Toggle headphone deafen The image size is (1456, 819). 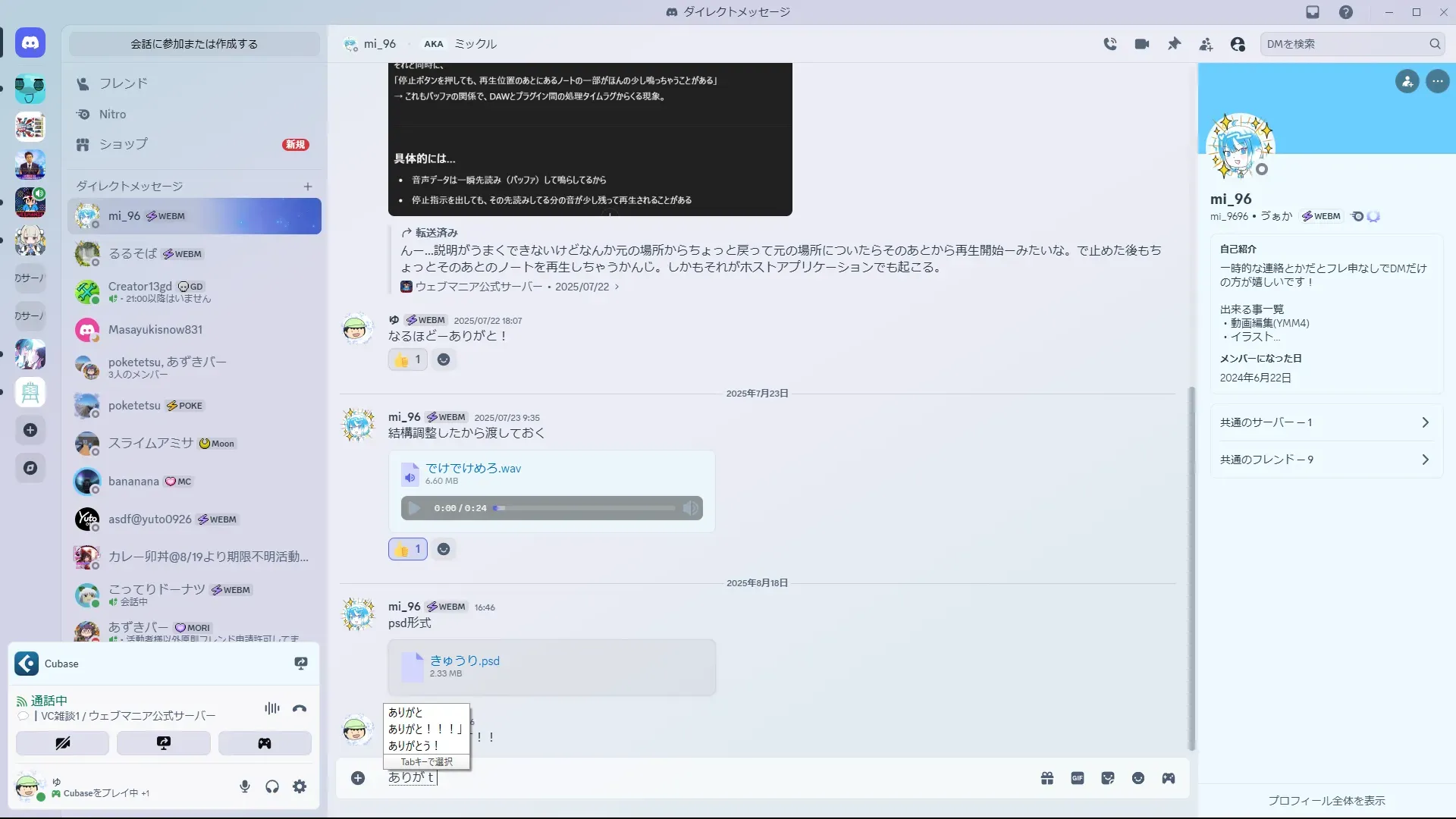coord(272,786)
